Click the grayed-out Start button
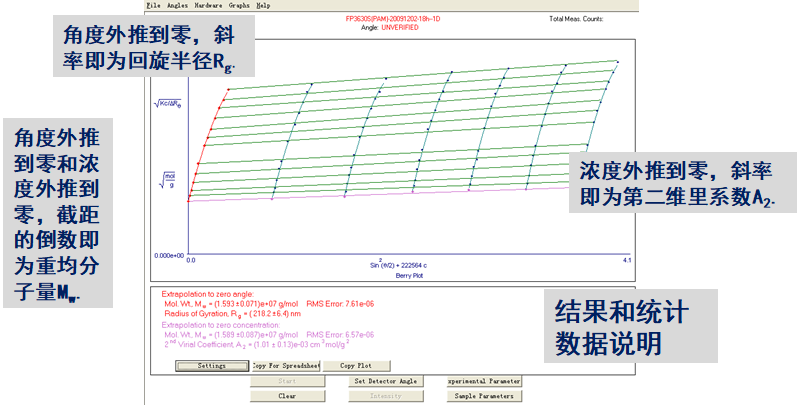Viewport: 797px width, 405px height. [x=286, y=381]
